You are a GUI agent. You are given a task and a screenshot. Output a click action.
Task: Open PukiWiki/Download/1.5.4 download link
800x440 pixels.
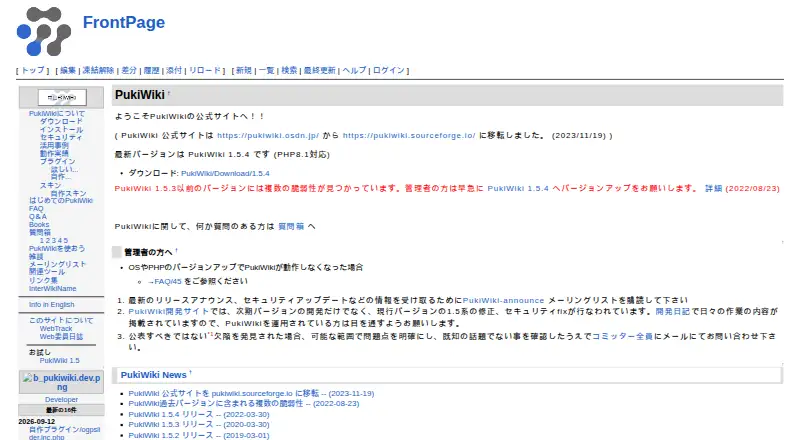[x=225, y=174]
